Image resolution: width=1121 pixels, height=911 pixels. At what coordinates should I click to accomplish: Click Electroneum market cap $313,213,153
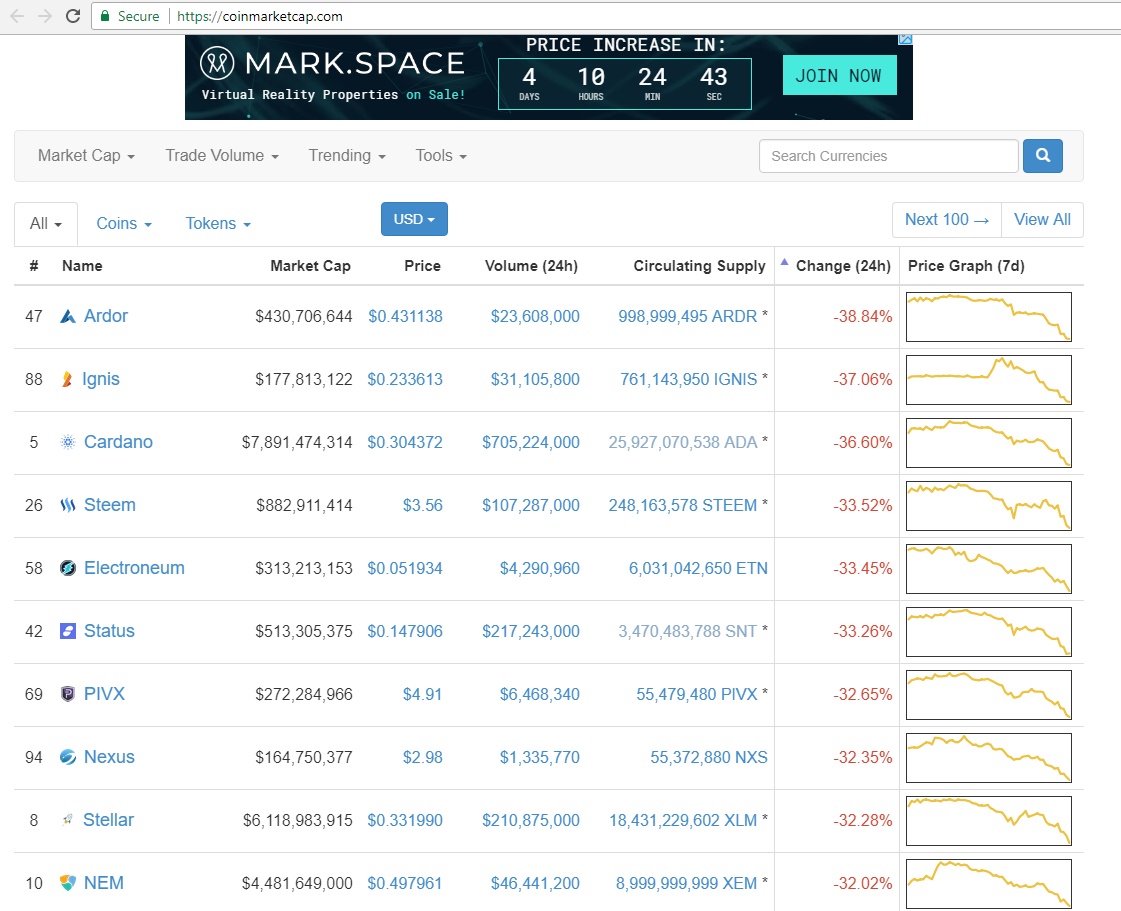pos(304,568)
